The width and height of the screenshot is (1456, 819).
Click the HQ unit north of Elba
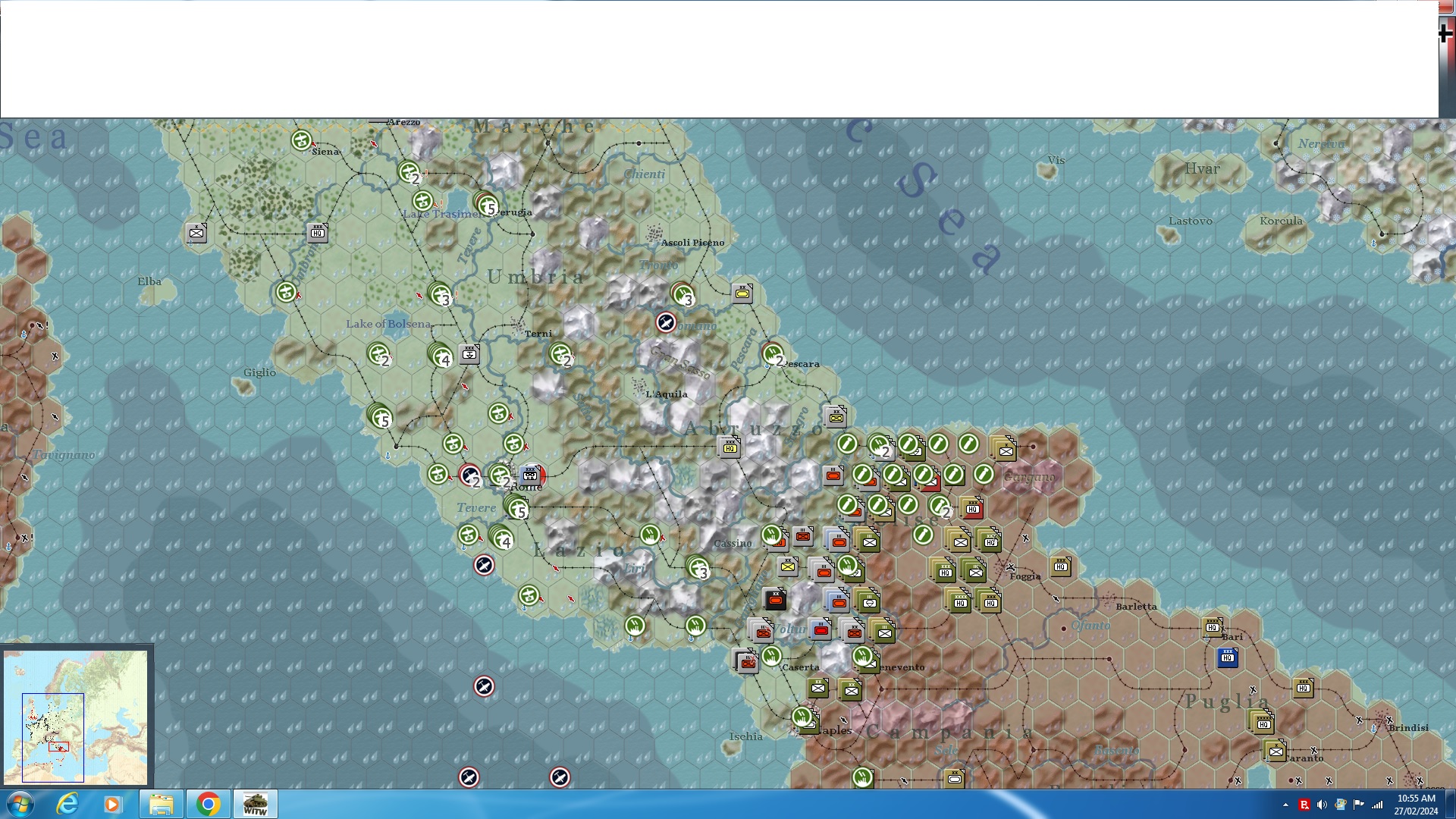point(318,232)
